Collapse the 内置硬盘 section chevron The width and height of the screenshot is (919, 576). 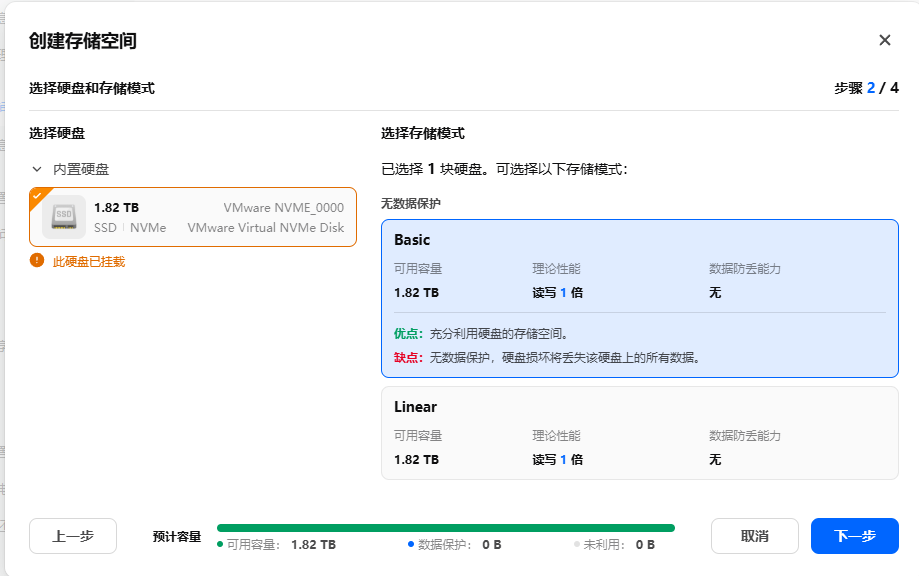point(37,170)
